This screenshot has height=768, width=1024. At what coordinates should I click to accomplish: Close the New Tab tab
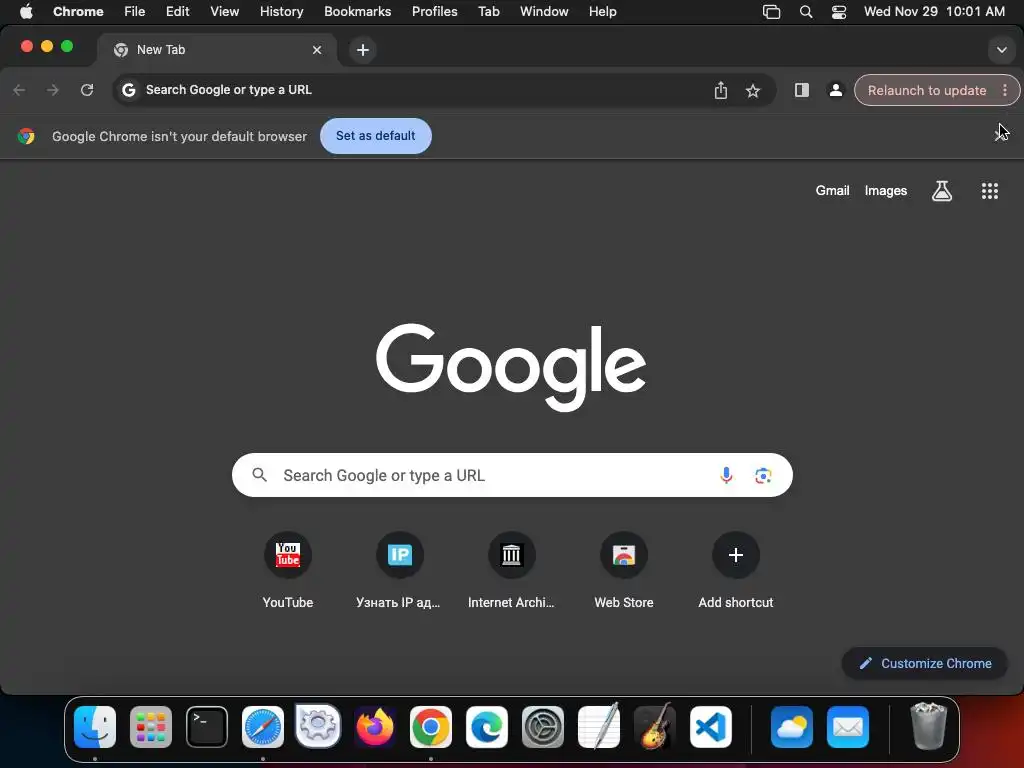[x=317, y=50]
